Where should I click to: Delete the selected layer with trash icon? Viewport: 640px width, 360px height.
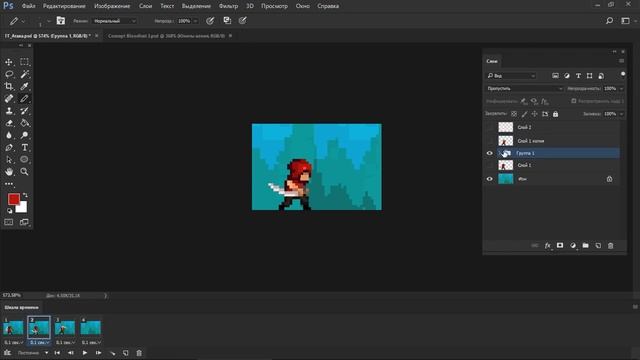pyautogui.click(x=611, y=246)
